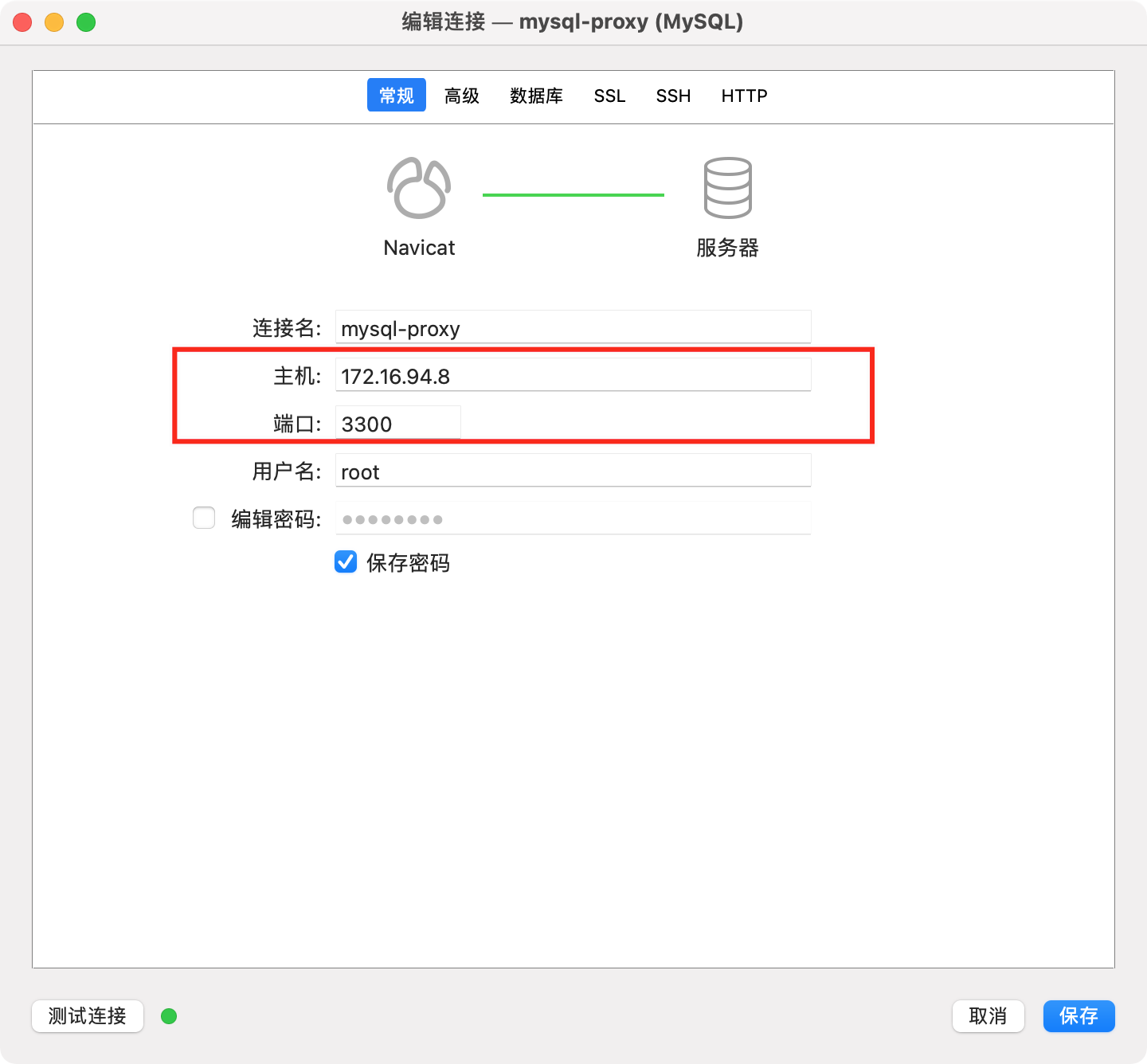Toggle the 编辑密码 checkbox
This screenshot has height=1064, width=1147.
204,518
